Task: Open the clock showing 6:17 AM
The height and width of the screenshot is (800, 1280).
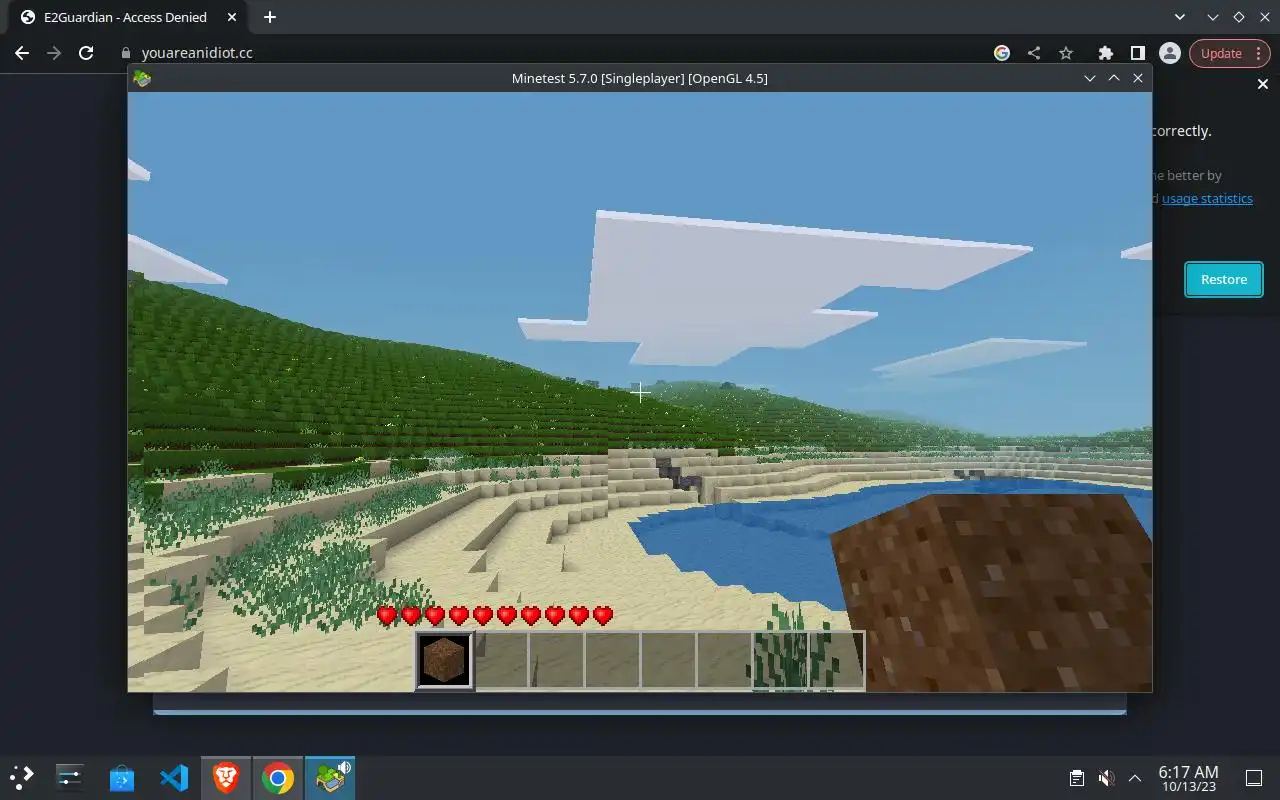Action: tap(1188, 778)
